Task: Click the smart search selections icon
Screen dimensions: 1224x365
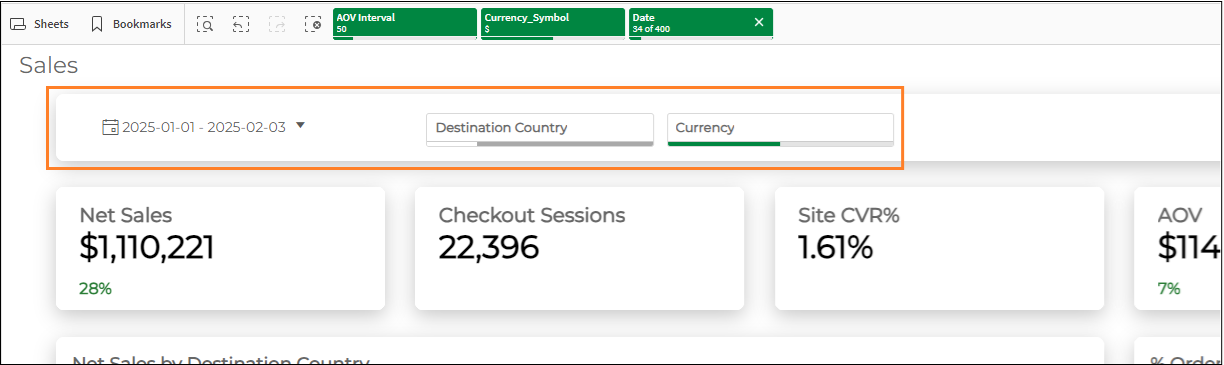Action: click(x=205, y=23)
